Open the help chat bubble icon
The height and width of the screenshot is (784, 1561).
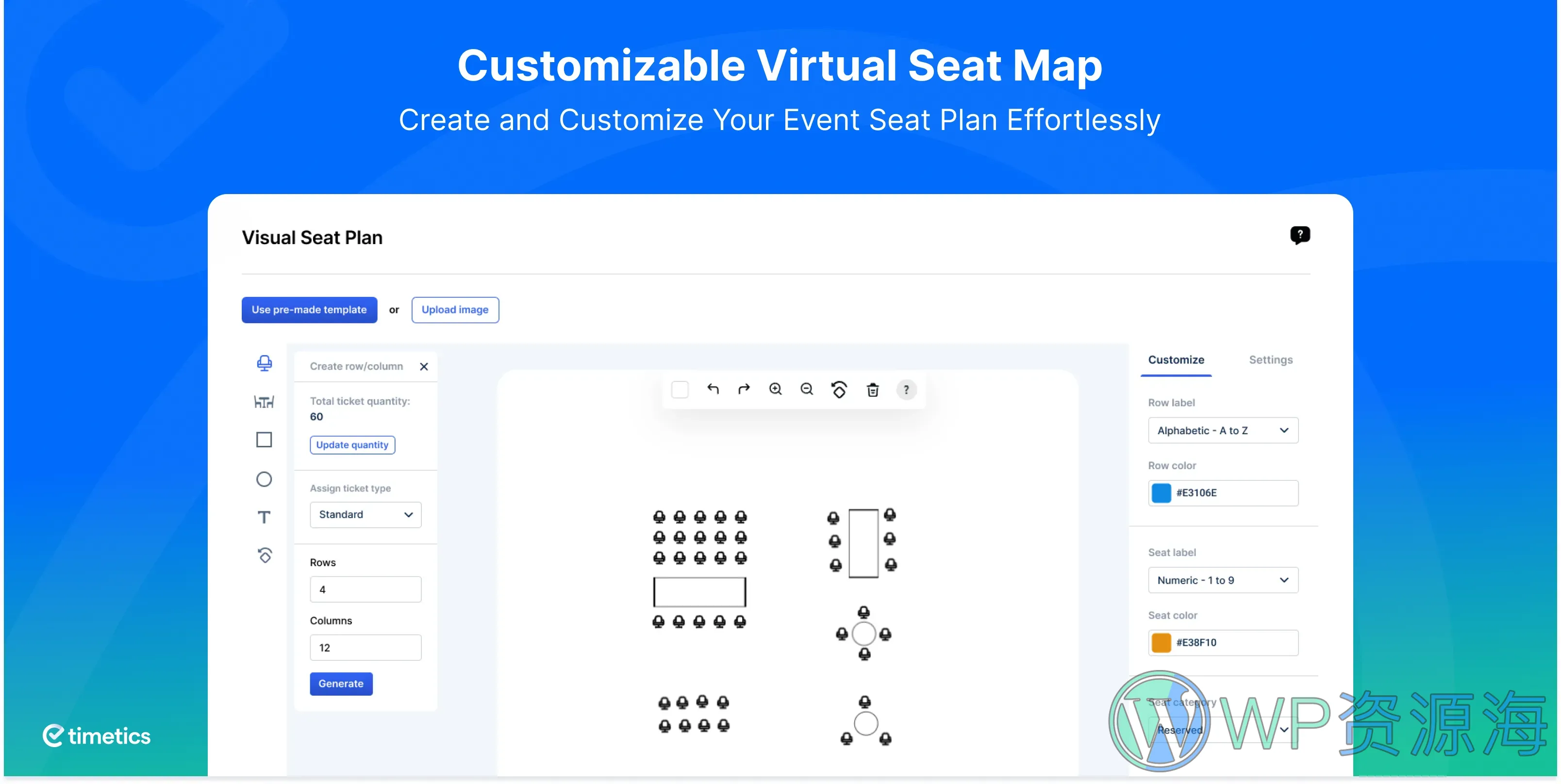coord(1300,235)
